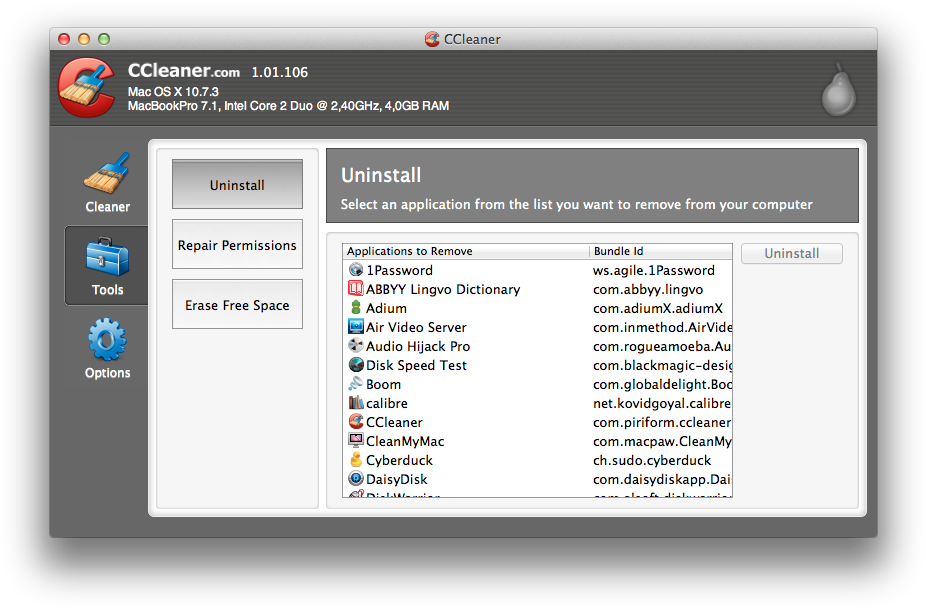Click the Cyberduck app icon
926x608 pixels.
pyautogui.click(x=356, y=459)
